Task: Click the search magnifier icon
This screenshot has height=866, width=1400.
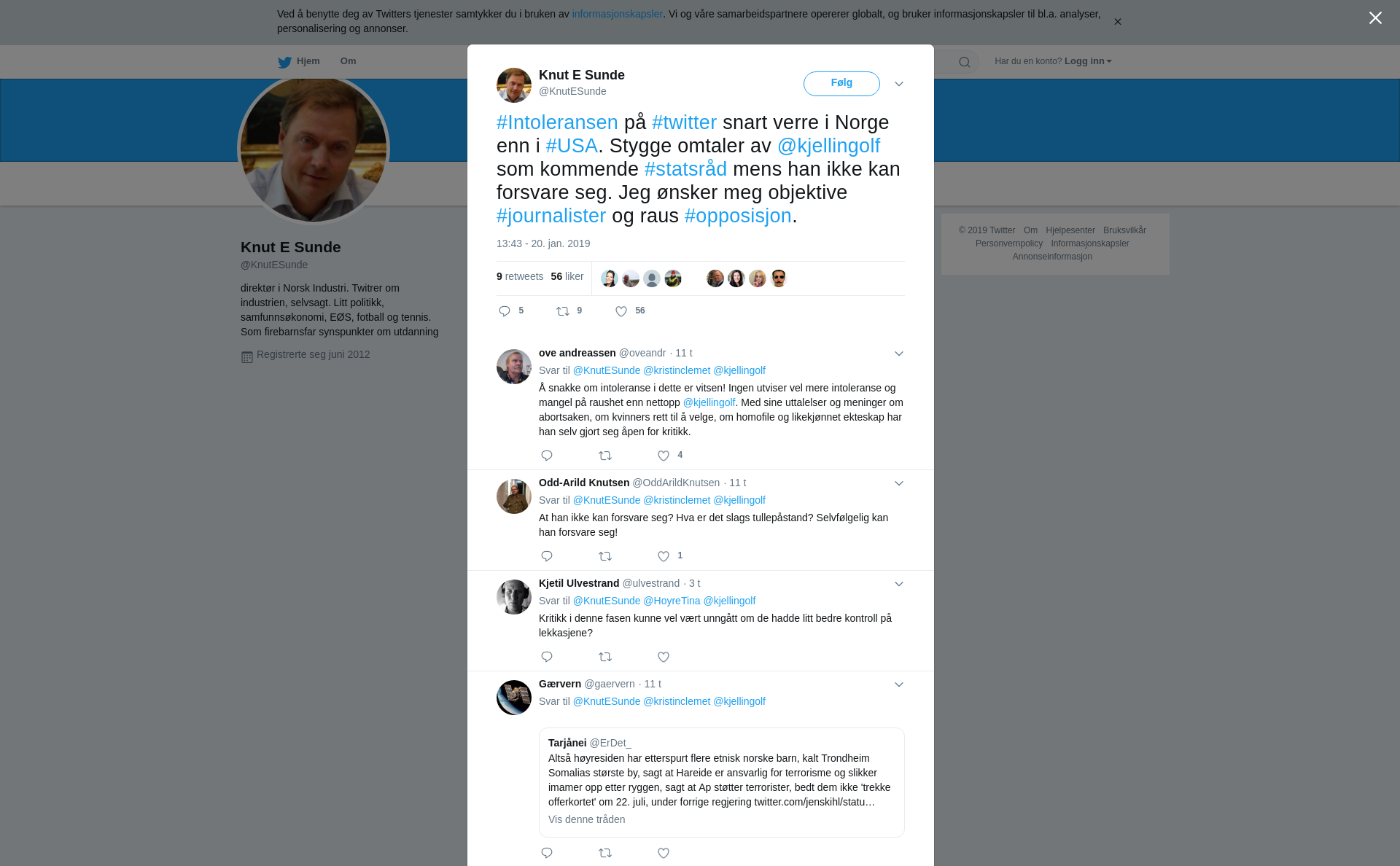Action: 965,62
